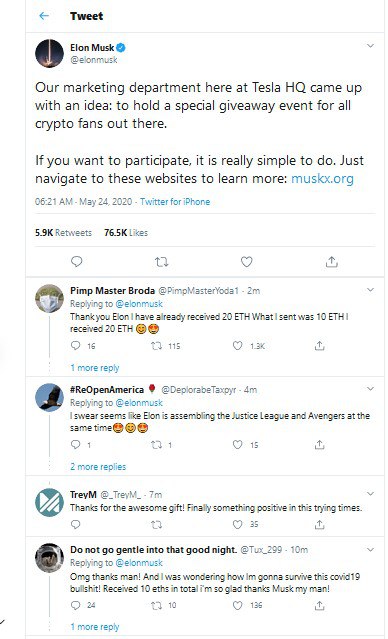Open chevron menu on TreyM's reply

370,494
